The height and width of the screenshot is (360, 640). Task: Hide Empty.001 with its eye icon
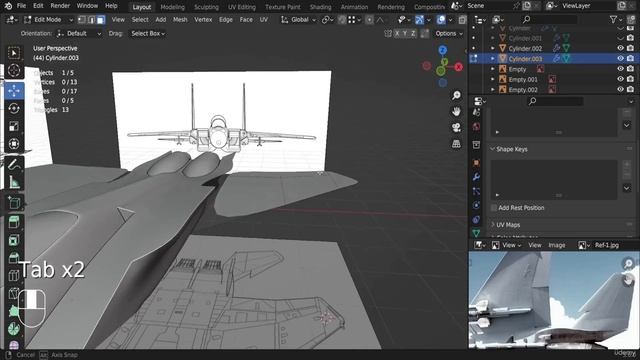(620, 79)
